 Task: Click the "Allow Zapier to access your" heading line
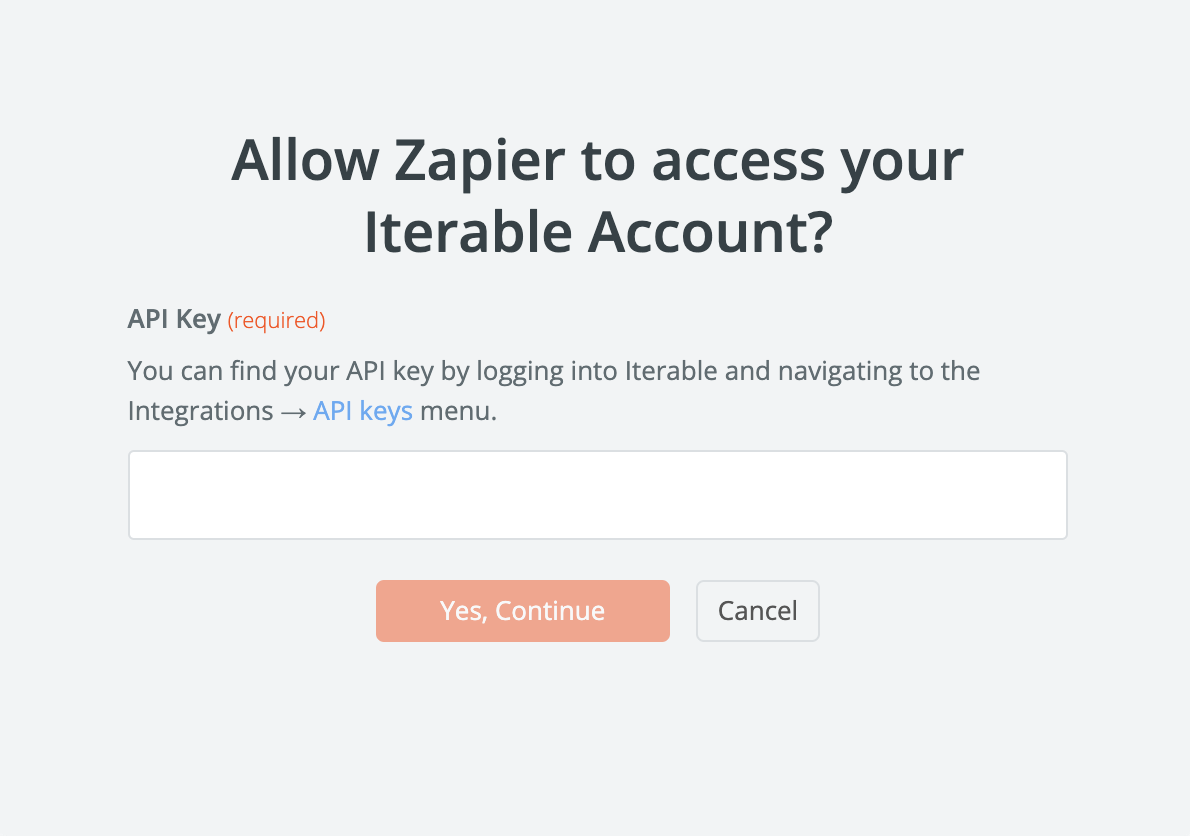(x=597, y=161)
